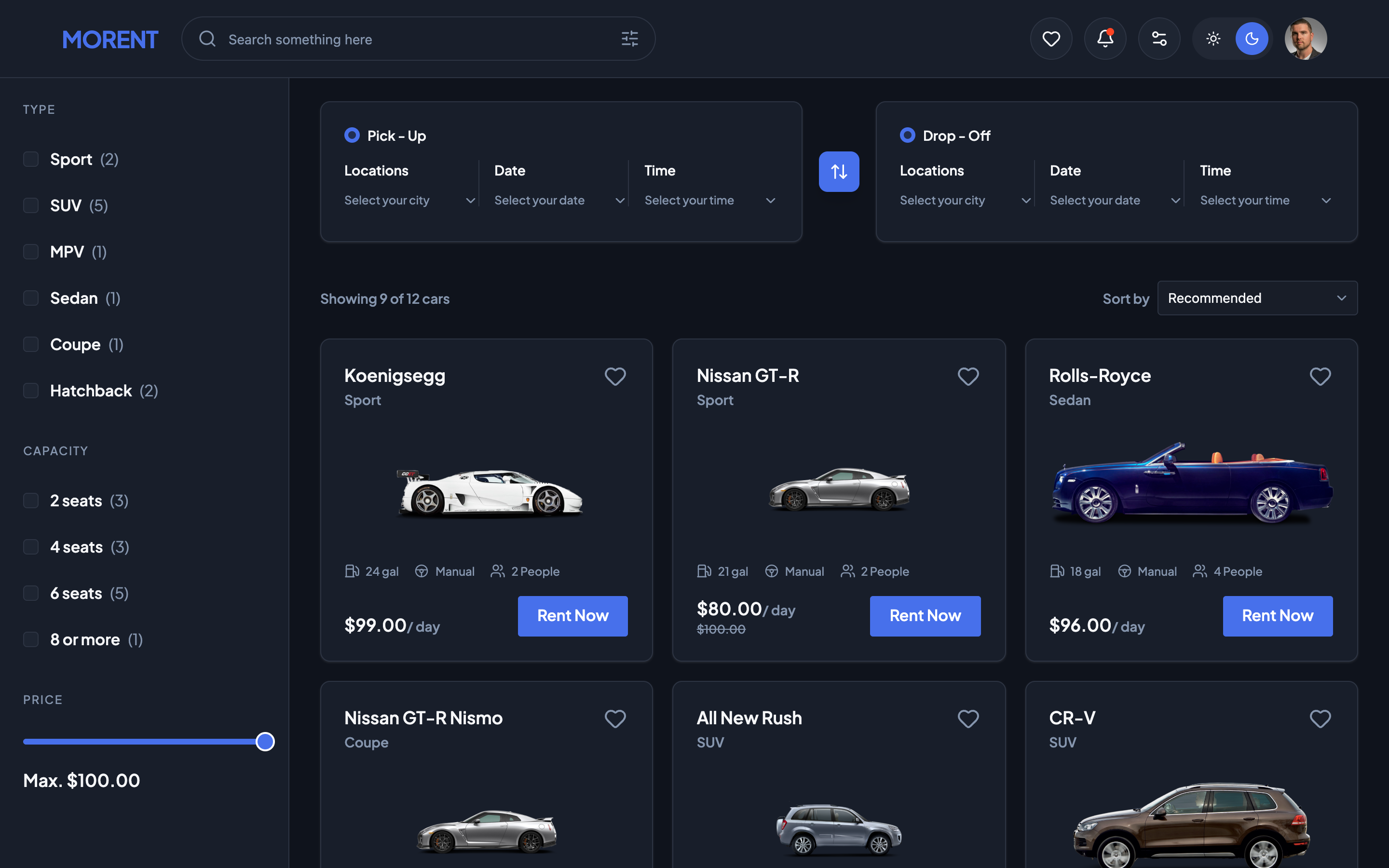
Task: Favorite the Koenigsegg car
Action: [x=615, y=377]
